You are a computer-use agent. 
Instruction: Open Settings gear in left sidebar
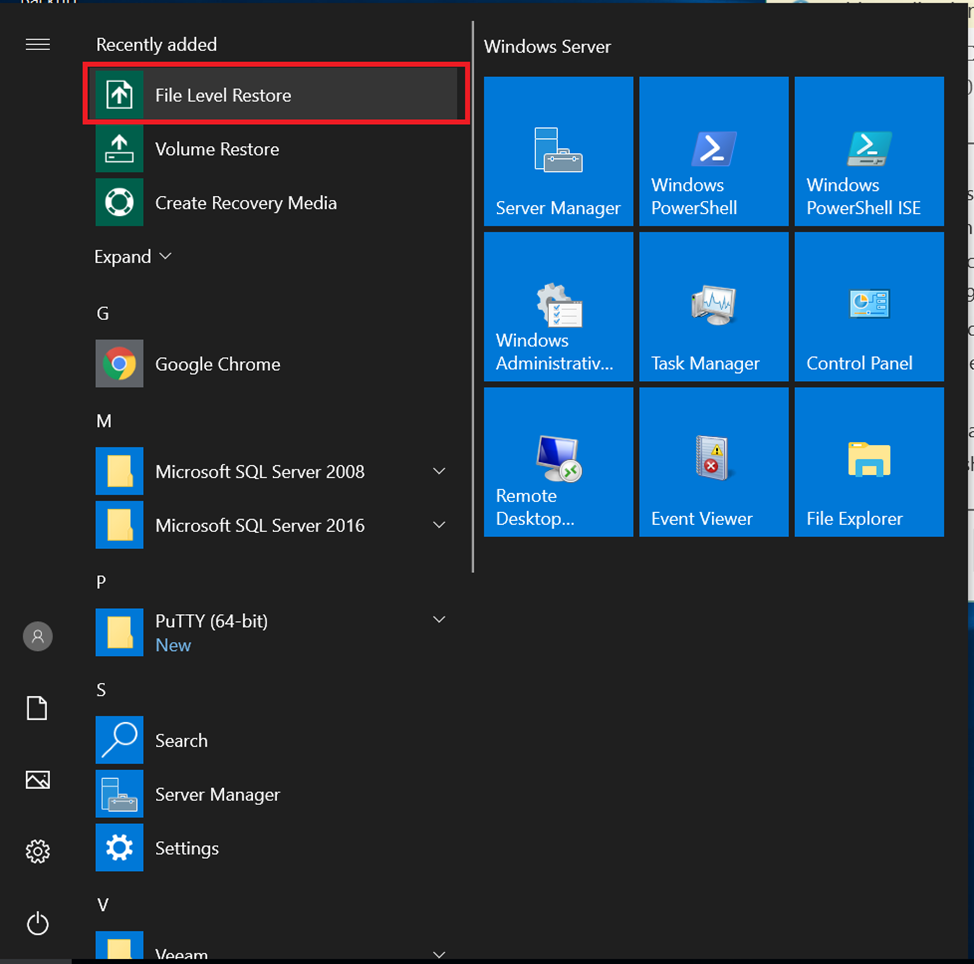point(38,851)
